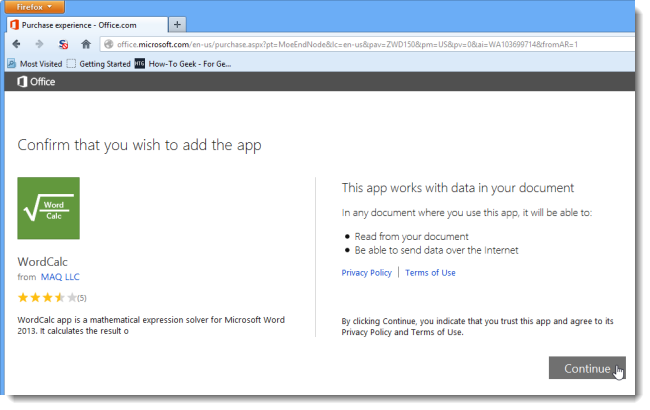Click the site identity globe icon
The height and width of the screenshot is (410, 650).
[109, 44]
